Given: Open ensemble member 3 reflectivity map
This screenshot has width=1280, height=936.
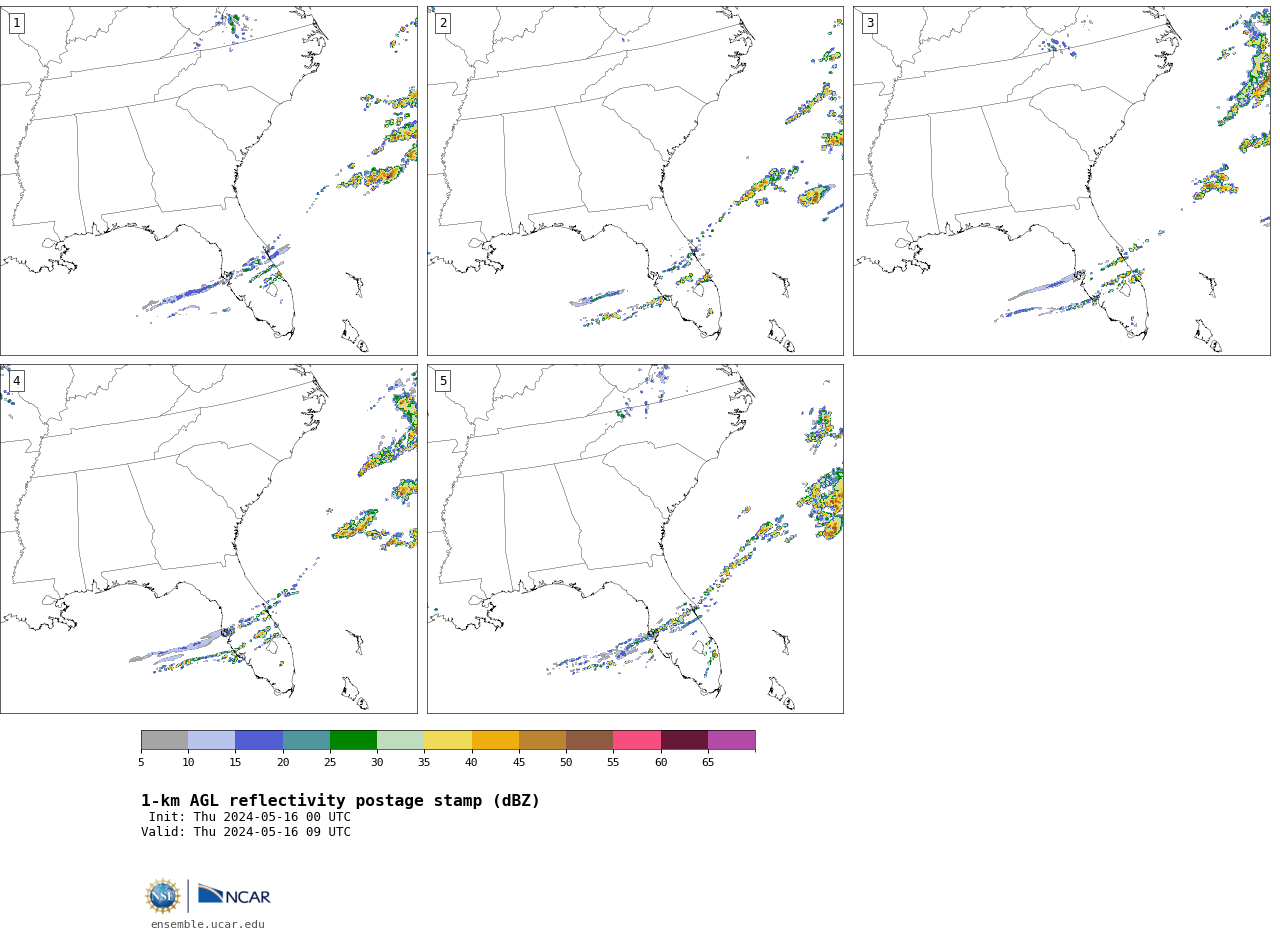Looking at the screenshot, I should pyautogui.click(x=1061, y=181).
